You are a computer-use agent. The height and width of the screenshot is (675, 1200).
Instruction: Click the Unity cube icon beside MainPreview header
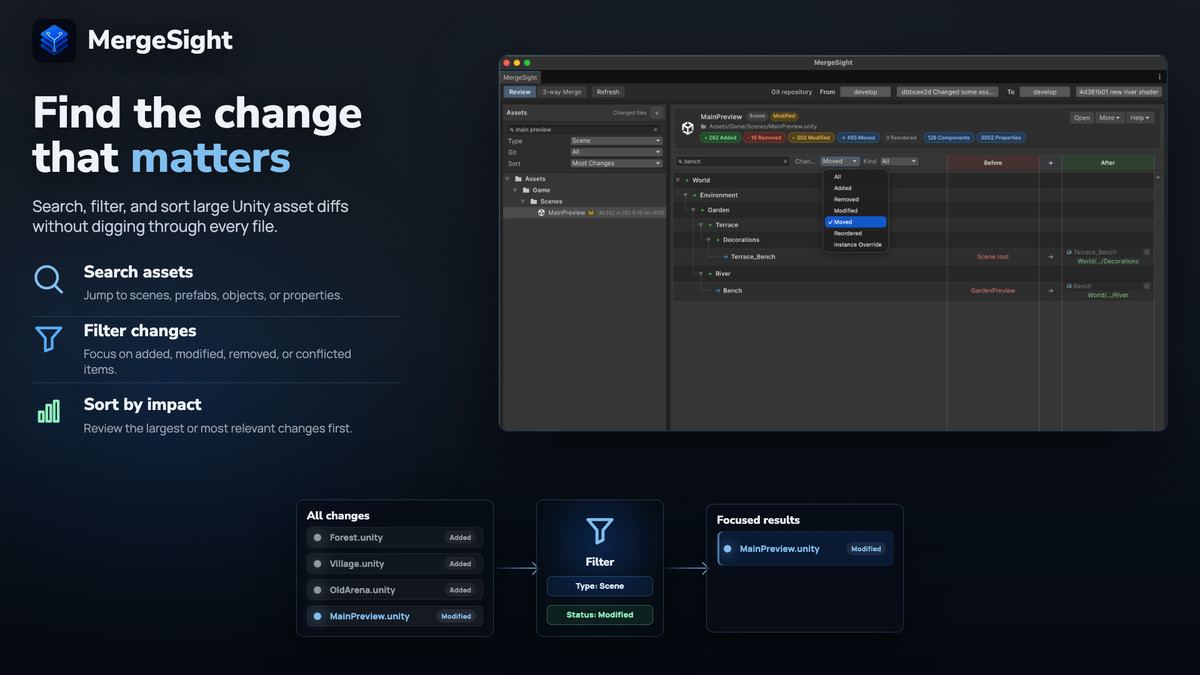pos(688,128)
